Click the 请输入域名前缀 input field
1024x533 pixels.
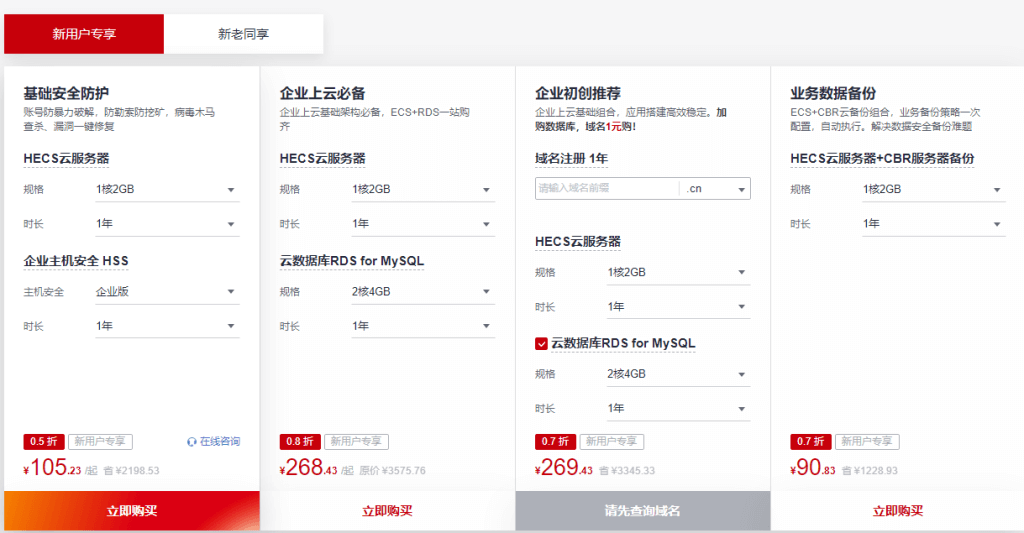coord(607,189)
